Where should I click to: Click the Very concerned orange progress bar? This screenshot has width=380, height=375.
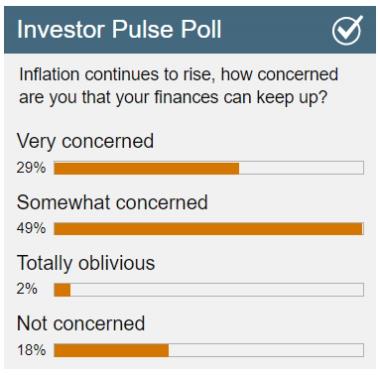pos(147,168)
